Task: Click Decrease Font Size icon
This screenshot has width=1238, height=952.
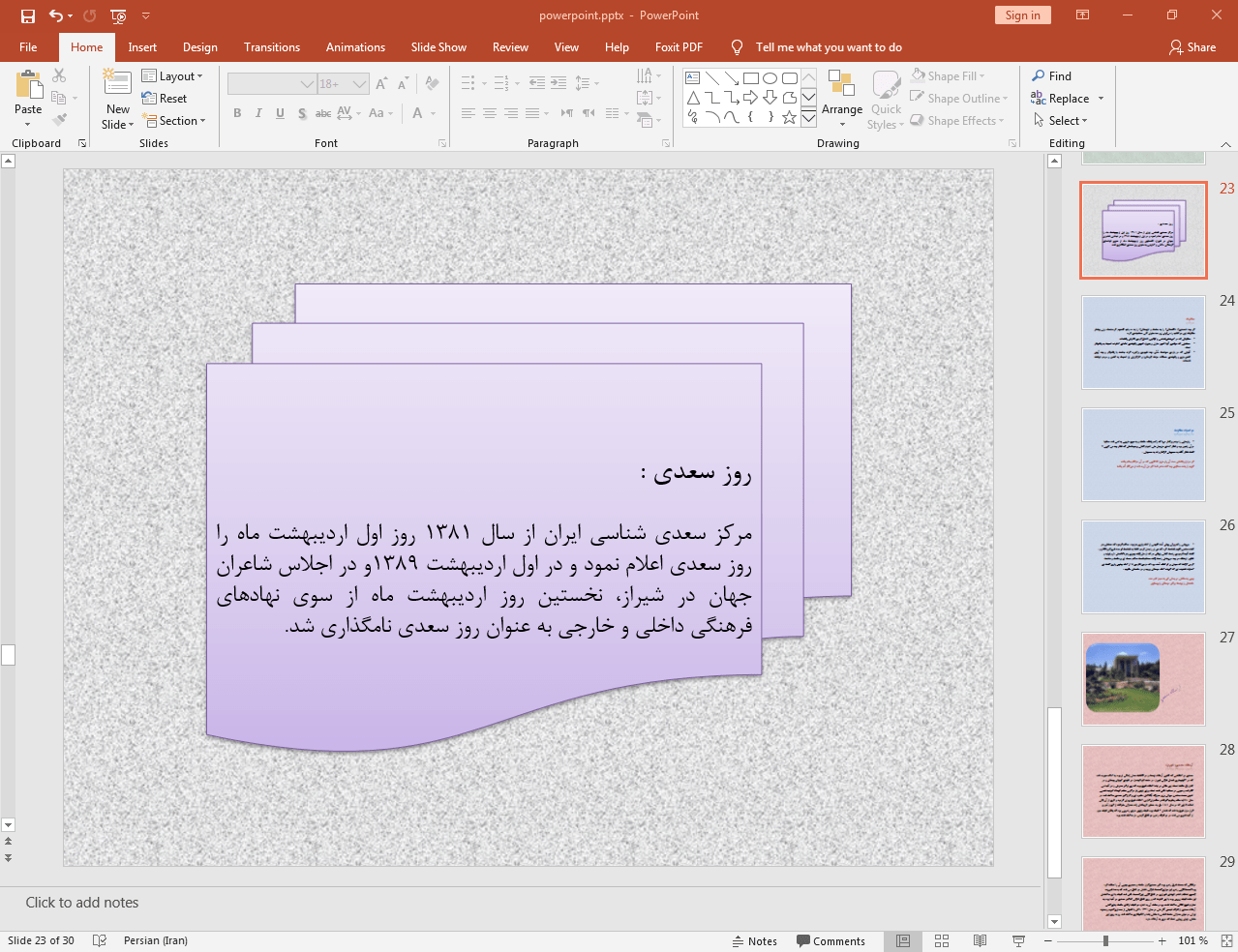Action: (403, 84)
